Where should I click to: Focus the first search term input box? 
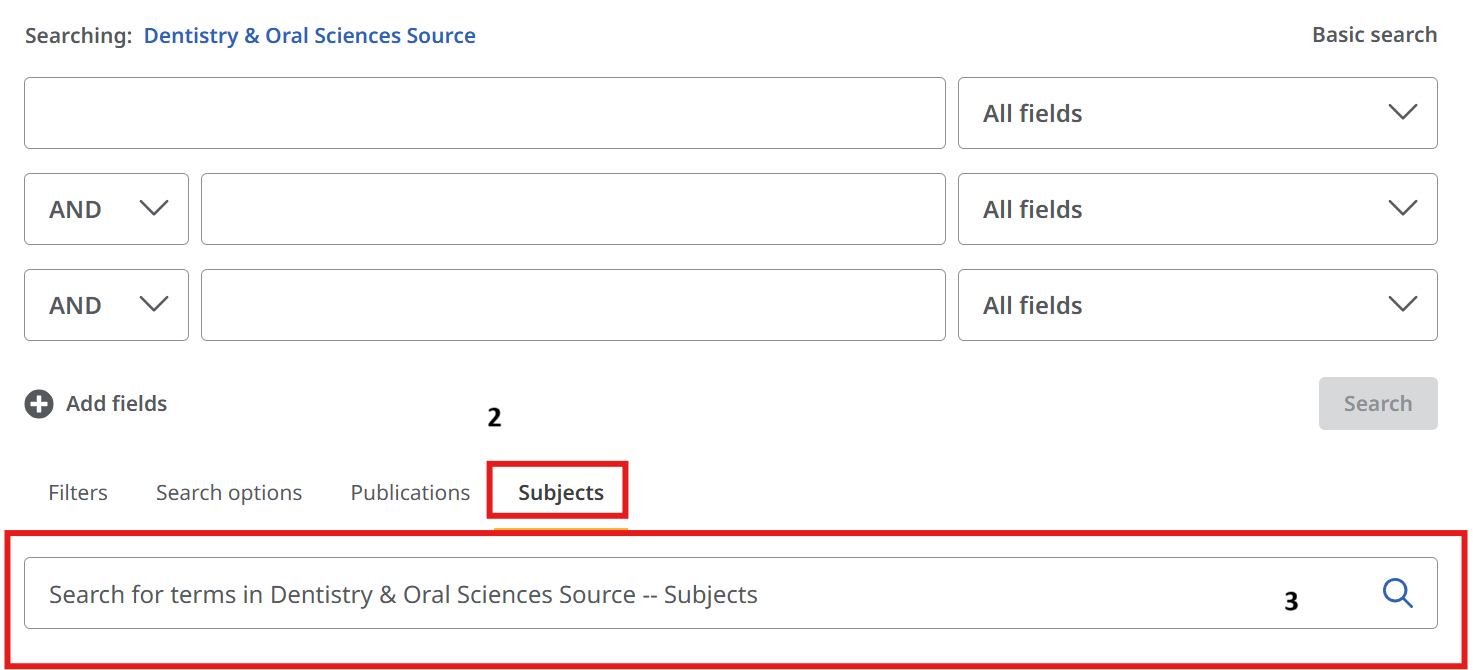tap(484, 113)
